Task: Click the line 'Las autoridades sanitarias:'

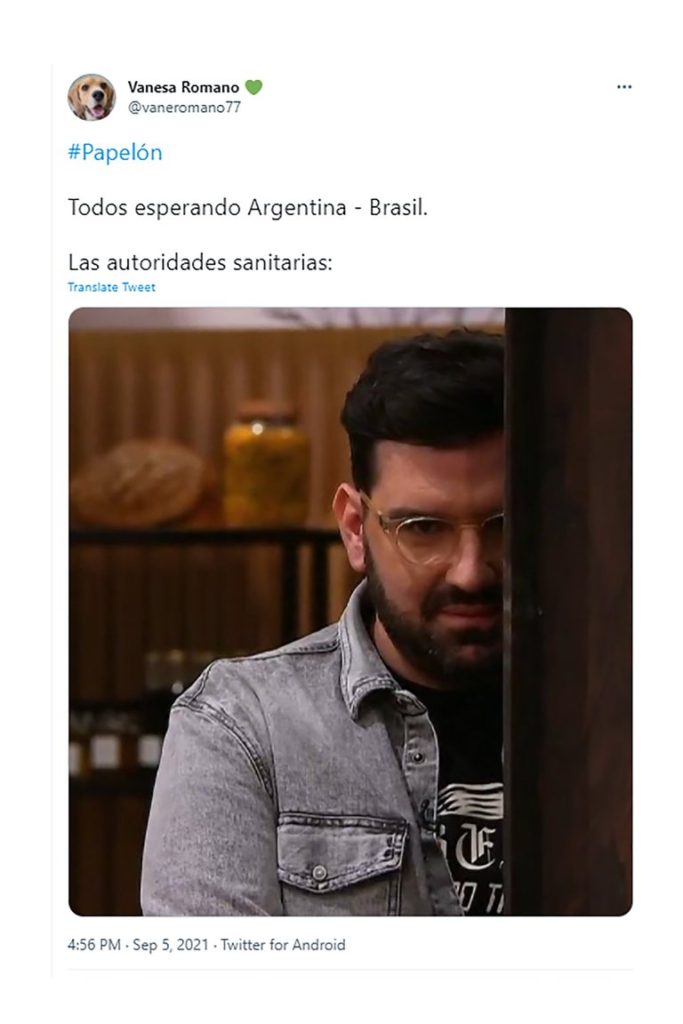Action: pos(200,263)
